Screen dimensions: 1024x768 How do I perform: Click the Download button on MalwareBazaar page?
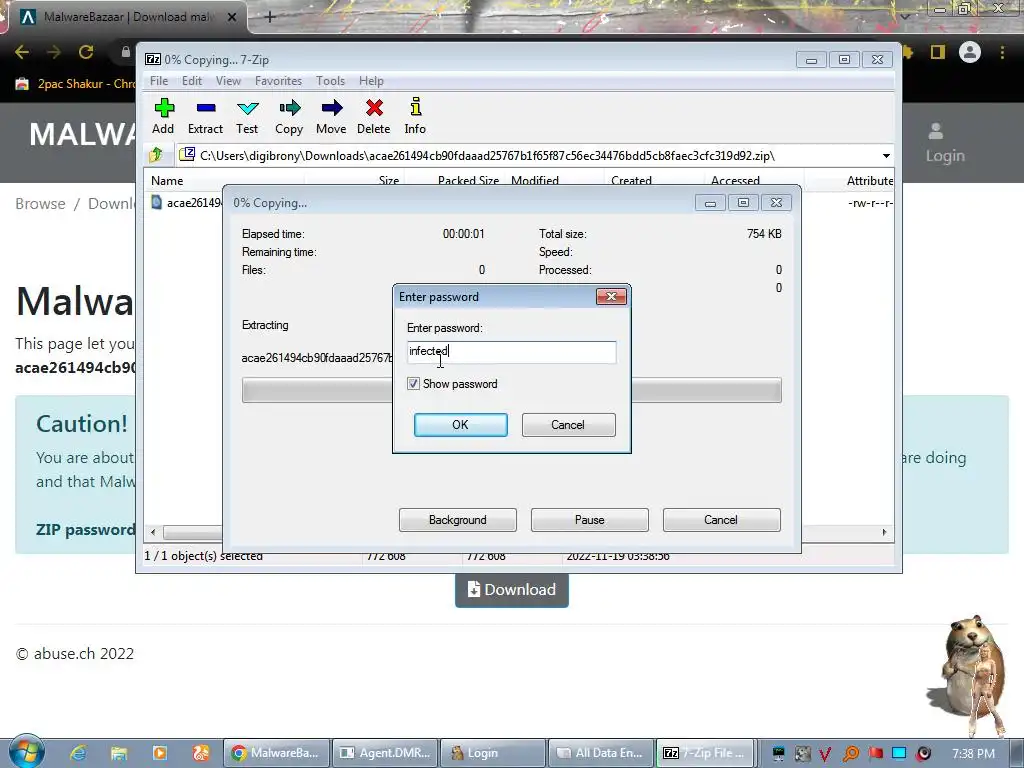[511, 590]
